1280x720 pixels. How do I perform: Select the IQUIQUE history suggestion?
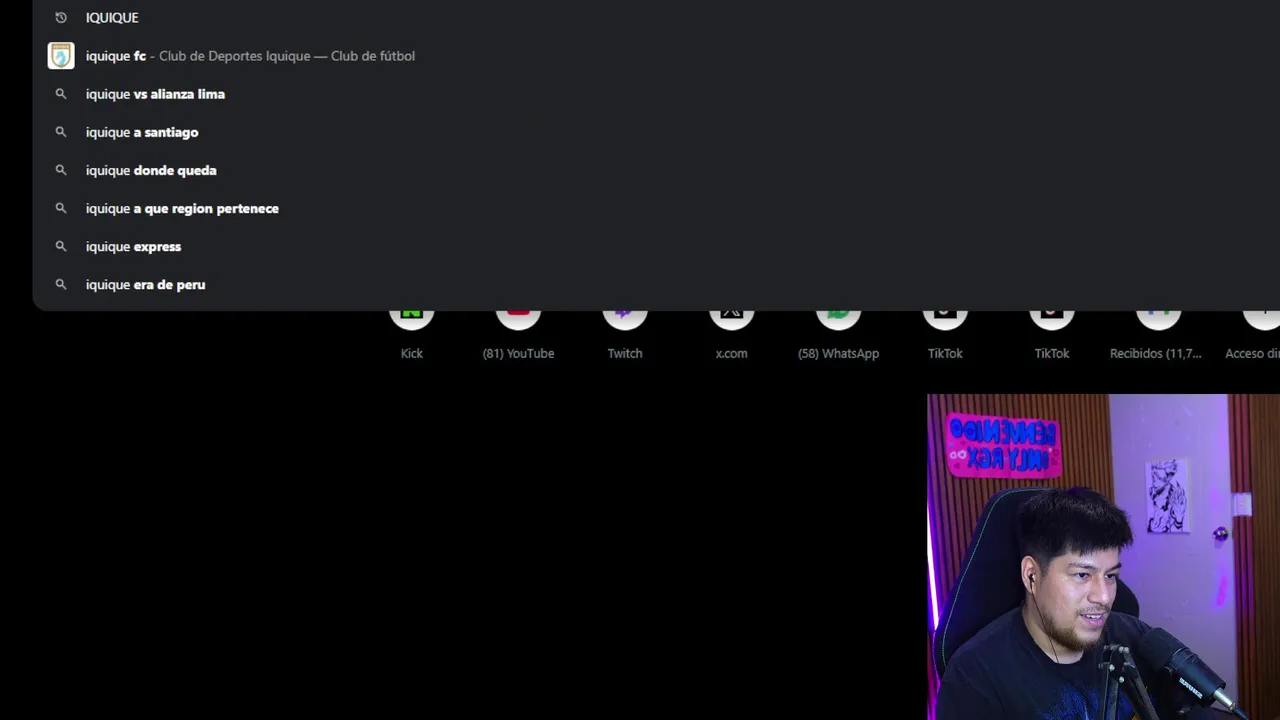[x=656, y=17]
